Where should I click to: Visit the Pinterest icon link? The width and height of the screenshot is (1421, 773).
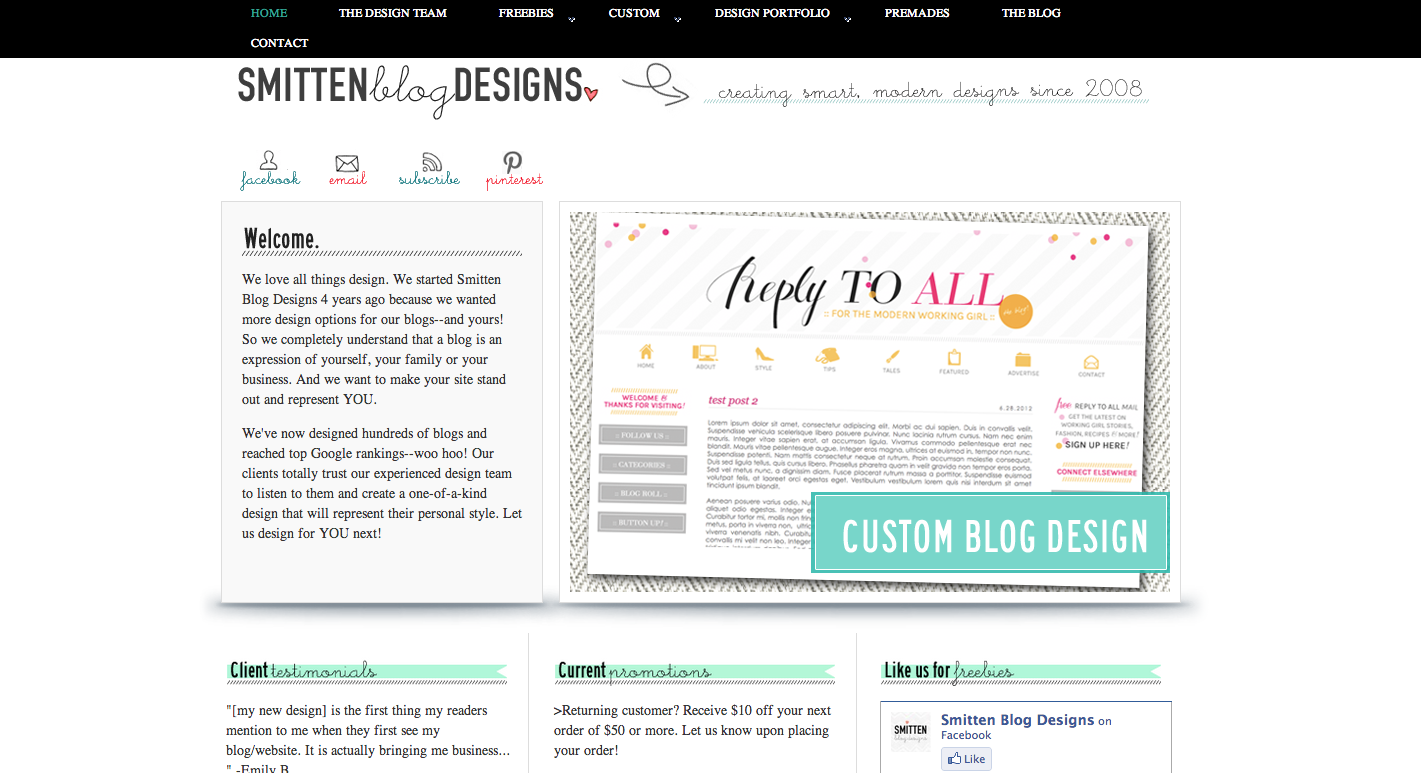(x=514, y=170)
